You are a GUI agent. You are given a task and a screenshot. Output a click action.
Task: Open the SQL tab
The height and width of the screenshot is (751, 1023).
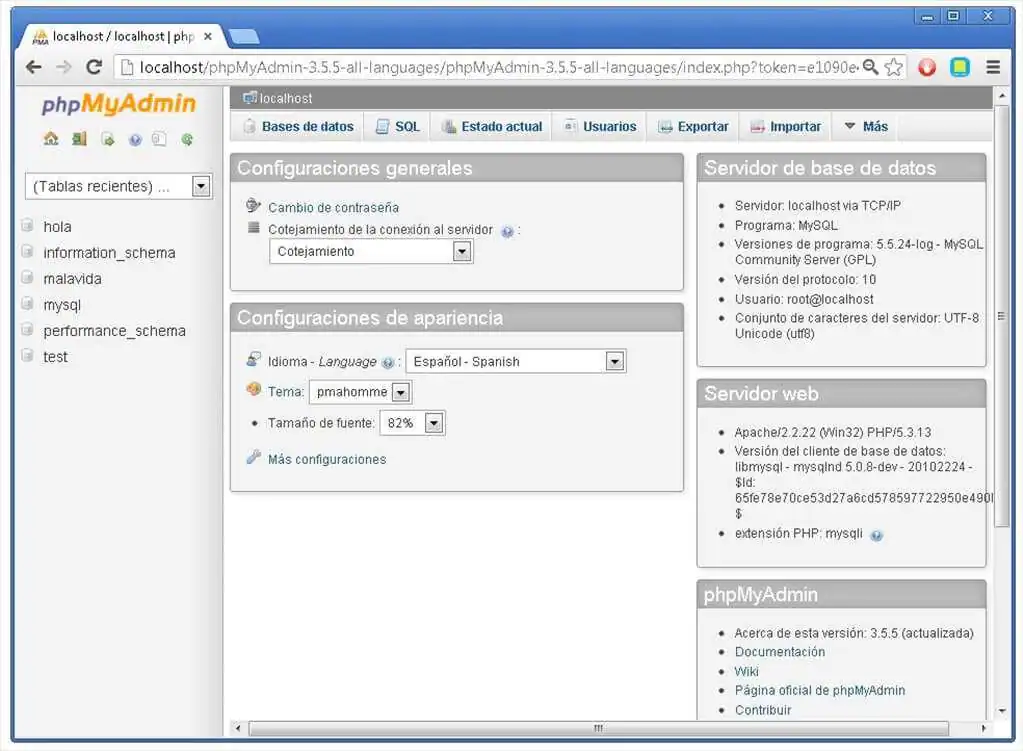point(397,127)
